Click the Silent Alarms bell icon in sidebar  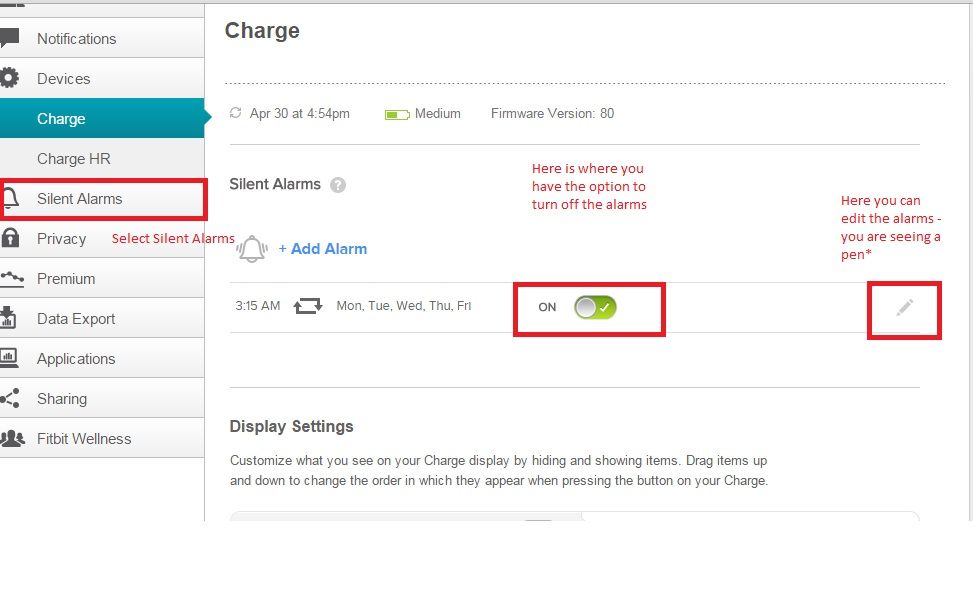(9, 198)
